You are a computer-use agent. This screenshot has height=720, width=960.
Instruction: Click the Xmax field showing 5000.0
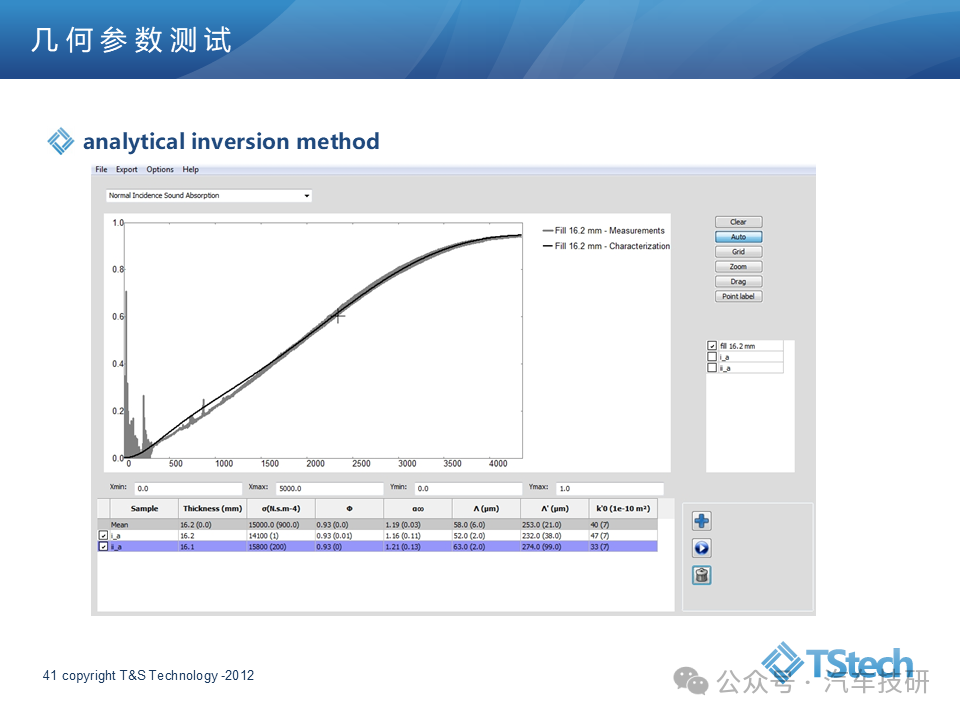coord(329,489)
